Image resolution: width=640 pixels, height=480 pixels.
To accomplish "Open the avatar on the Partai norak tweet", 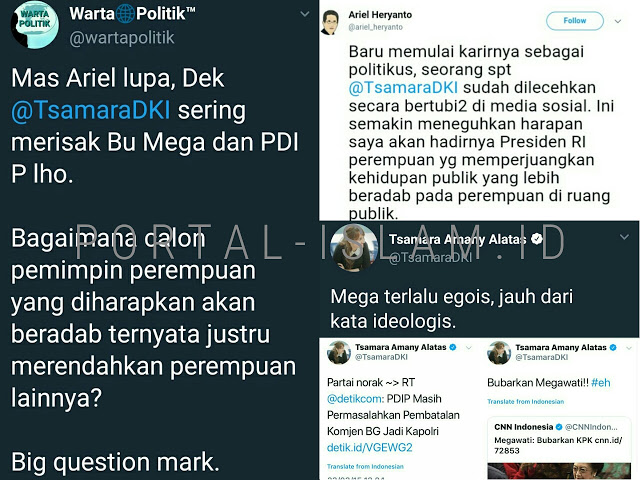I will [x=339, y=352].
